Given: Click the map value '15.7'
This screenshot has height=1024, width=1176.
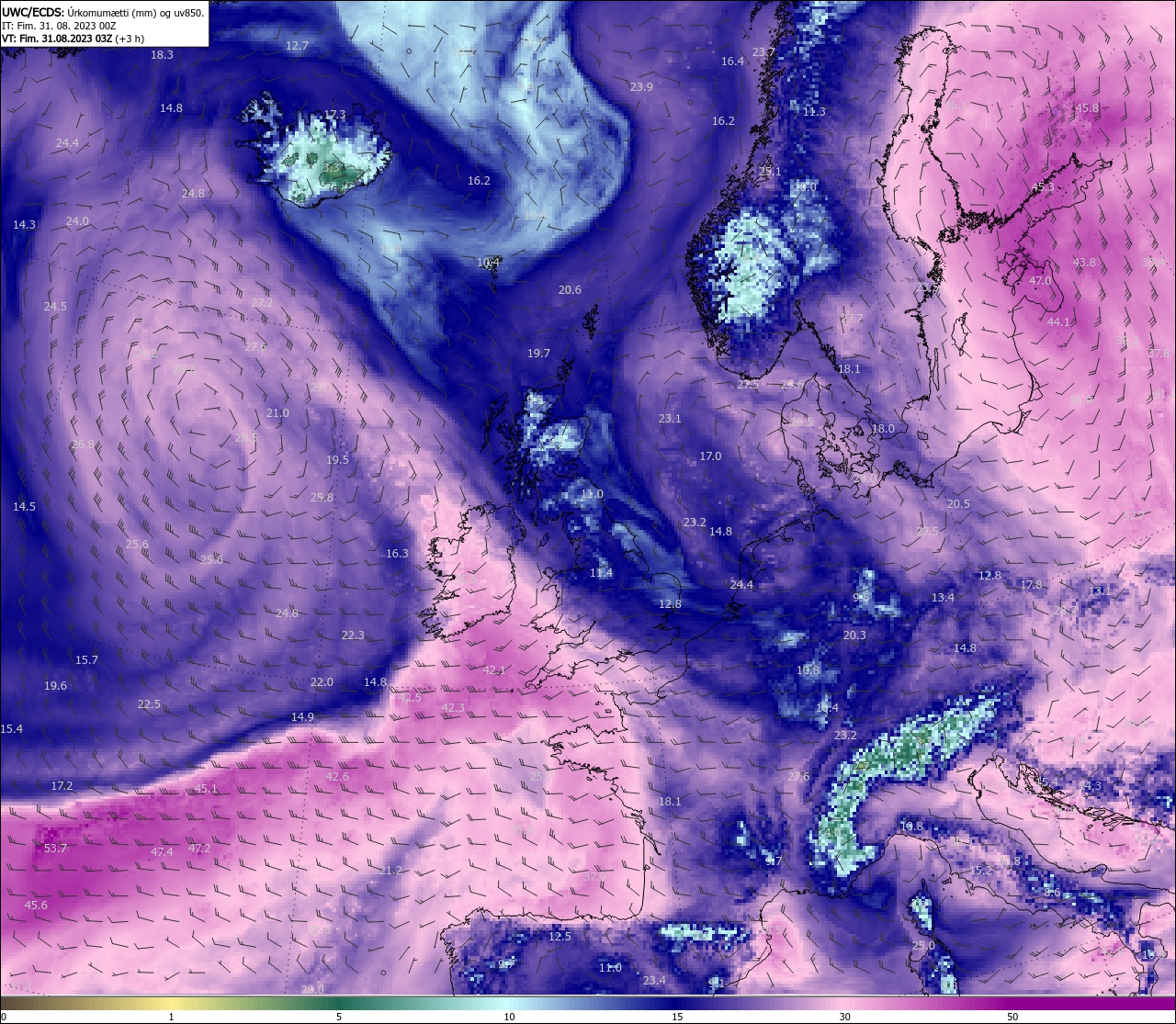Looking at the screenshot, I should [x=86, y=660].
